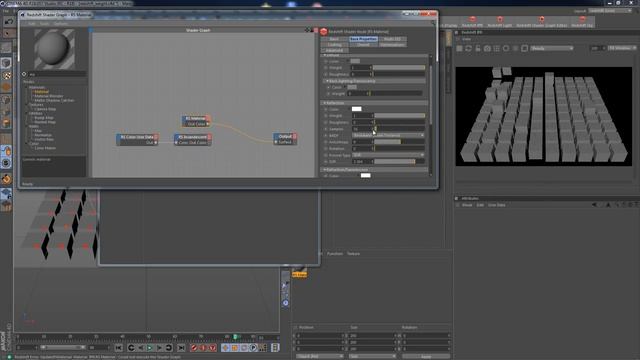Click the material preview sphere thumbnail

[x=54, y=49]
